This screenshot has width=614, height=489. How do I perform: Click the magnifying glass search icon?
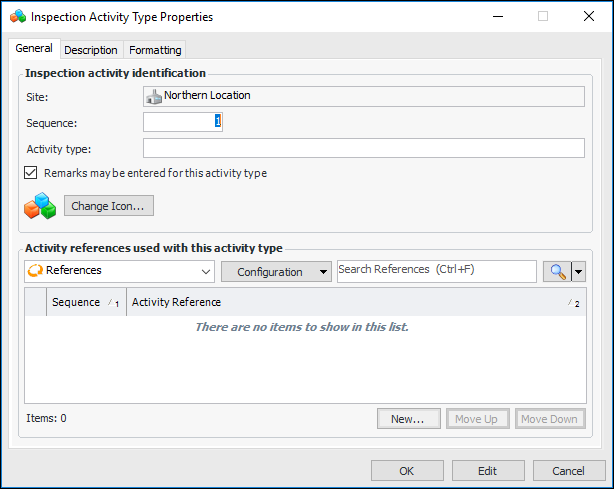[x=556, y=271]
